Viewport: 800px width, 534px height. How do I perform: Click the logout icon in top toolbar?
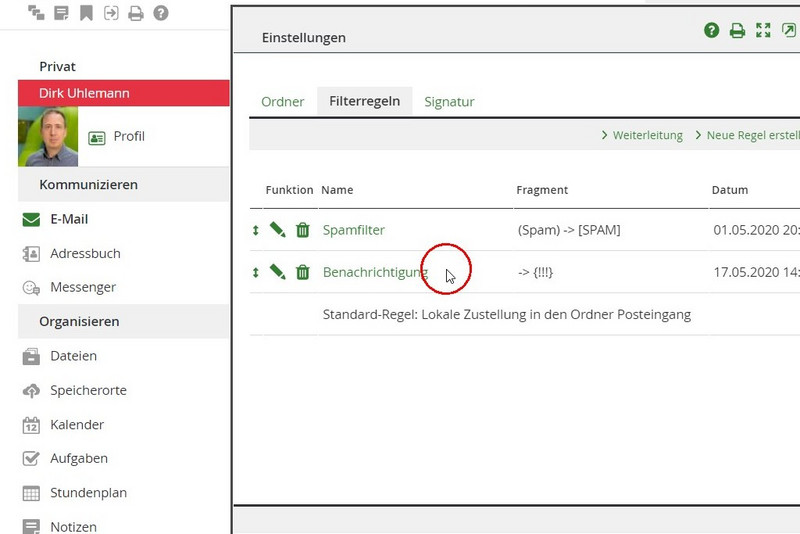(x=111, y=13)
